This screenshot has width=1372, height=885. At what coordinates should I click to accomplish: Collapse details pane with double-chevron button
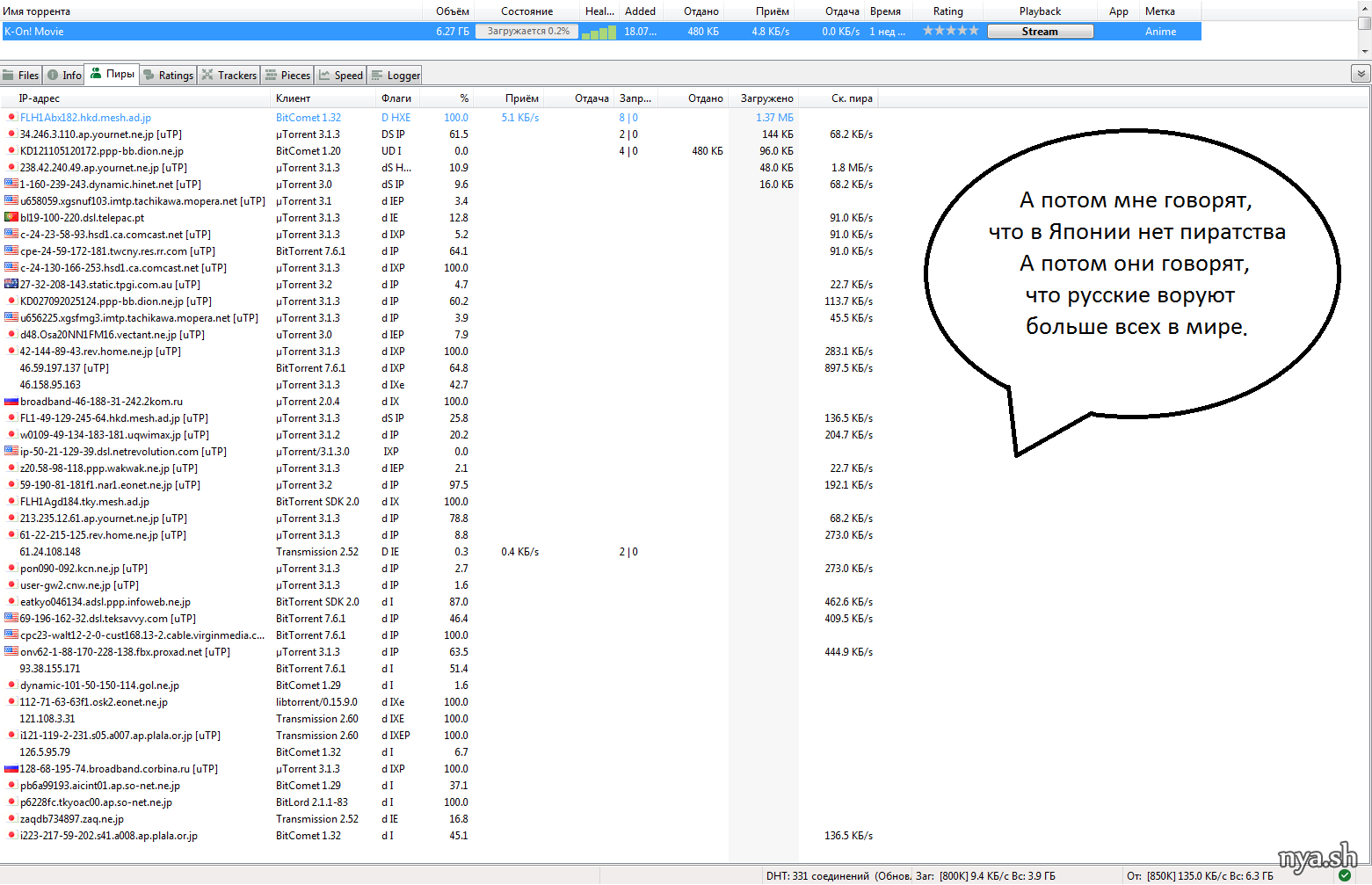pyautogui.click(x=1361, y=75)
